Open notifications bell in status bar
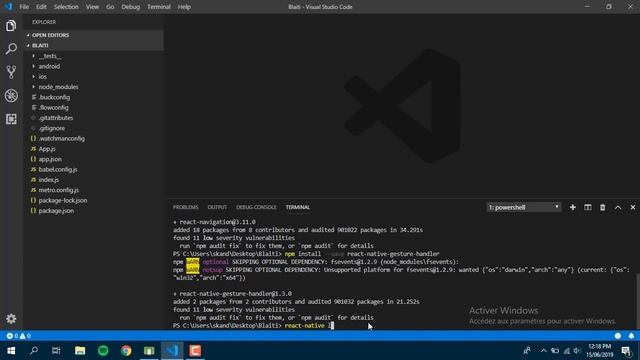Screen dimensions: 640x360 pos(631,336)
